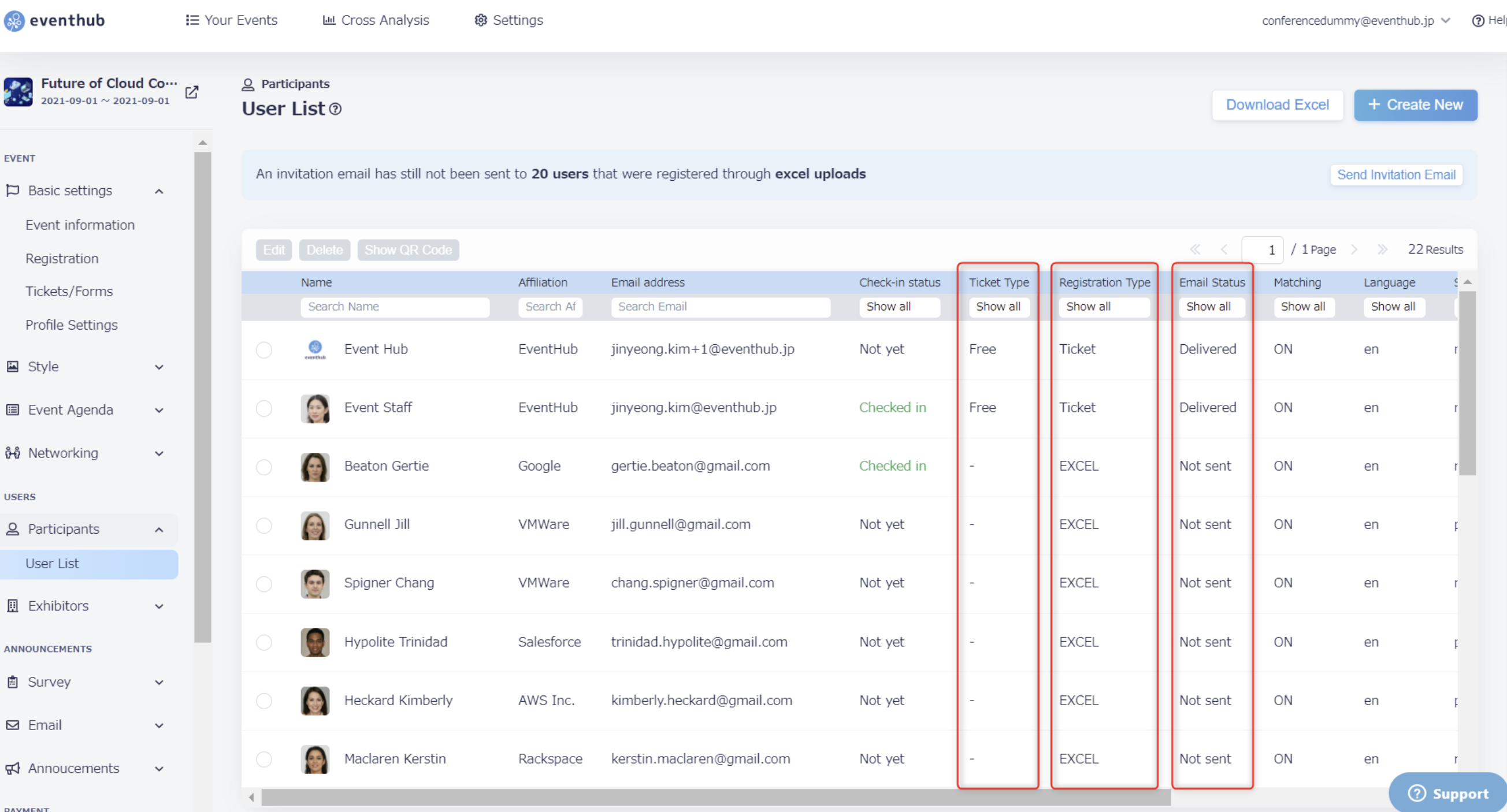Click Event Staff's avatar thumbnail

pyautogui.click(x=315, y=408)
